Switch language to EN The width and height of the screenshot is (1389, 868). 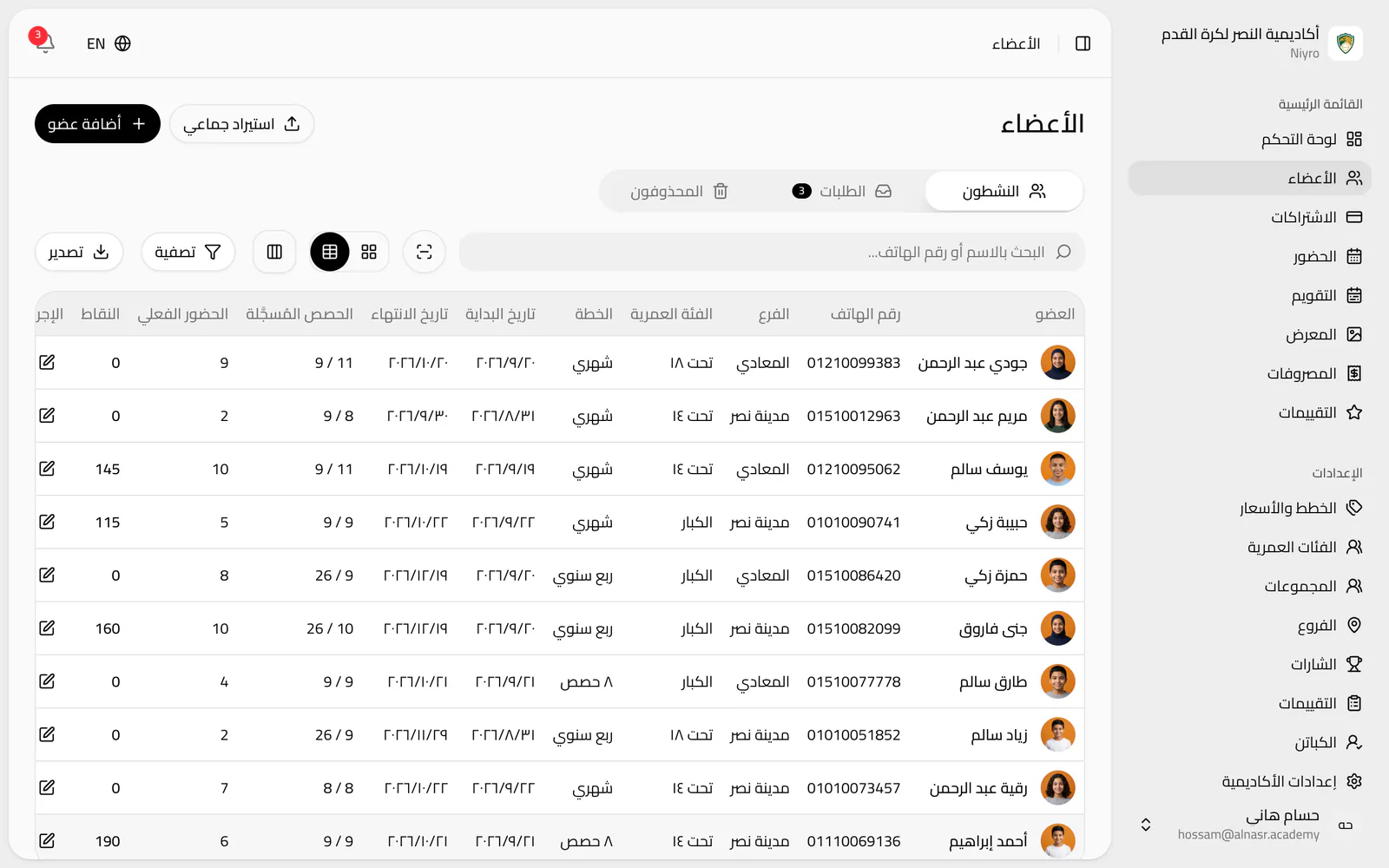click(x=109, y=43)
